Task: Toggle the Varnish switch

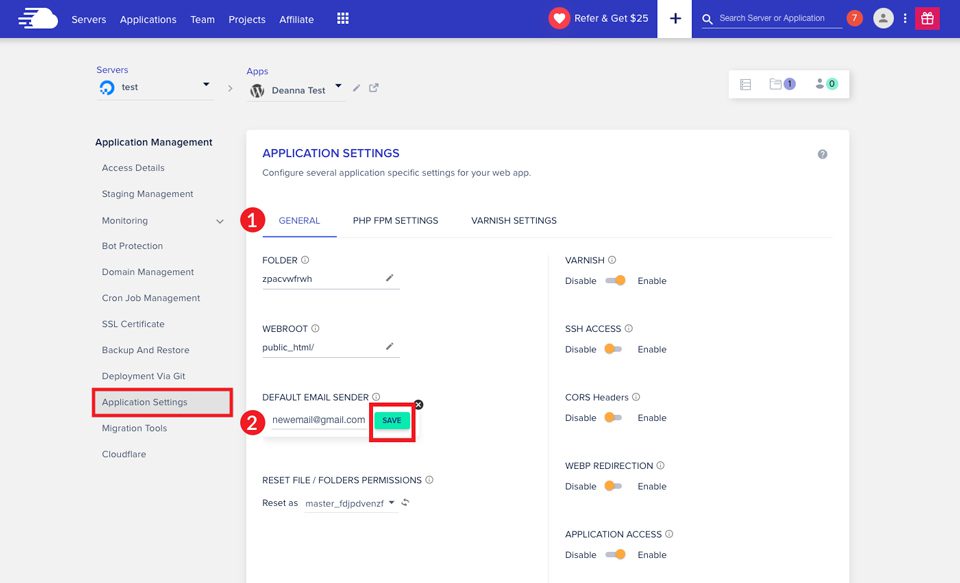Action: click(615, 281)
